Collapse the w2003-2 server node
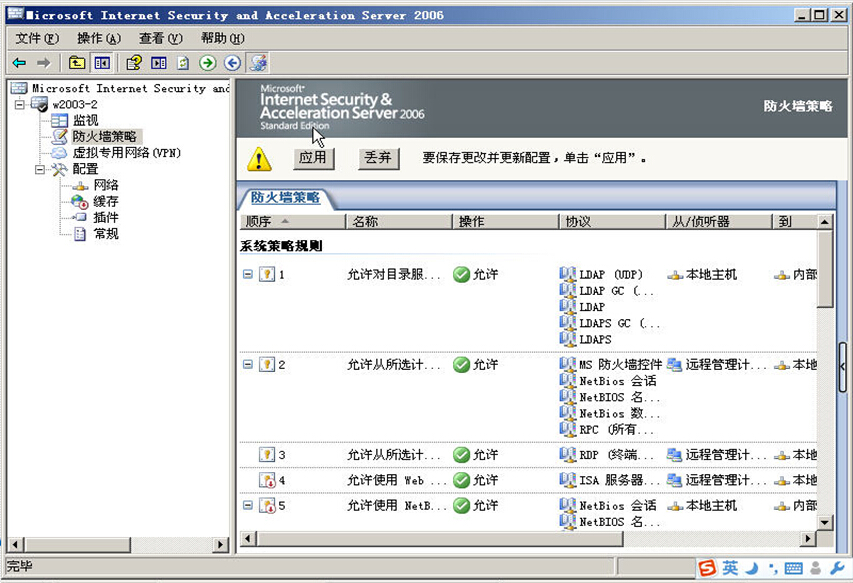Viewport: 853px width, 583px height. (x=20, y=105)
